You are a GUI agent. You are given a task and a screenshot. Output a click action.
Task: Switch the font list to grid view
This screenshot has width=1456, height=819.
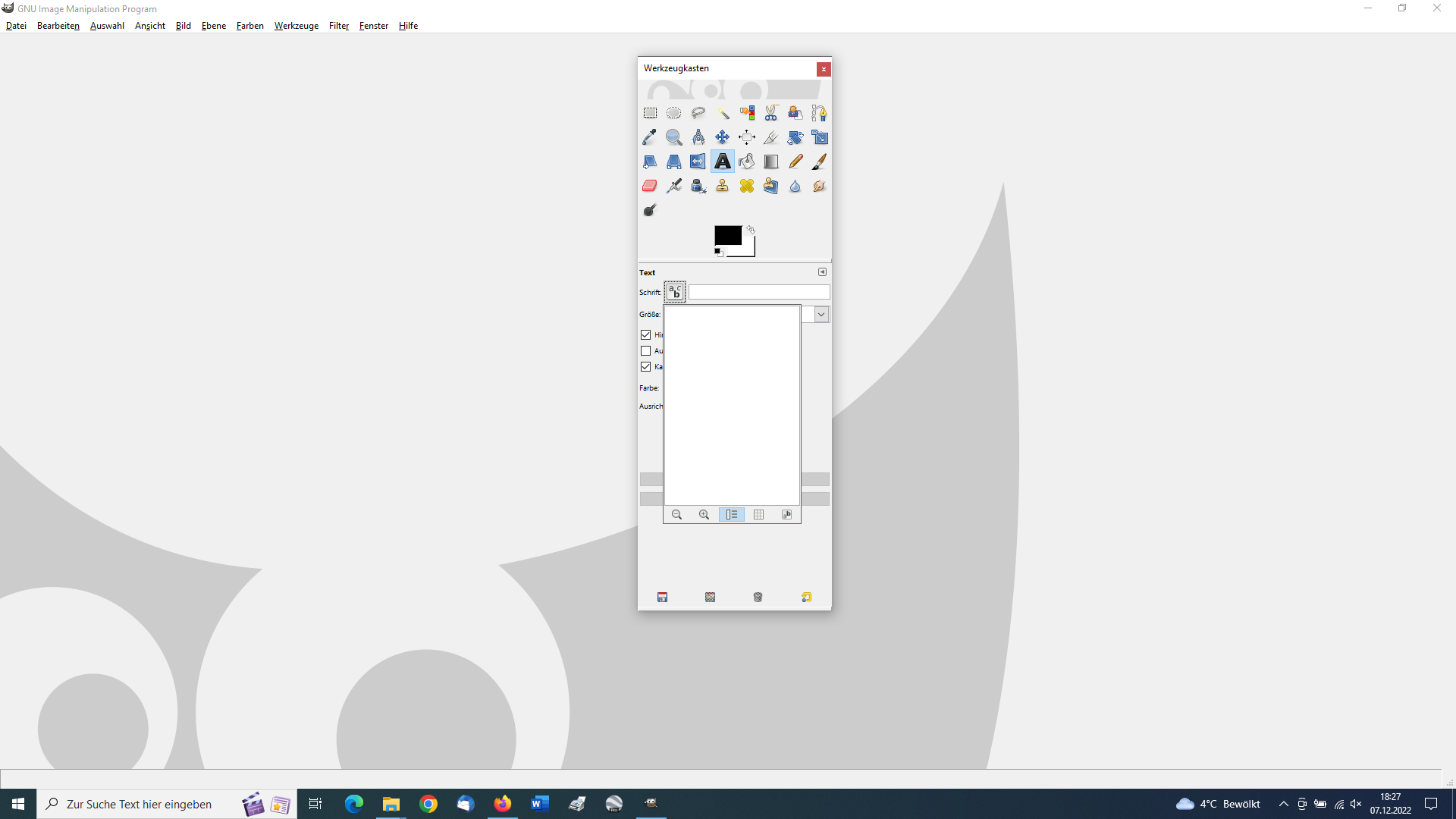(759, 514)
